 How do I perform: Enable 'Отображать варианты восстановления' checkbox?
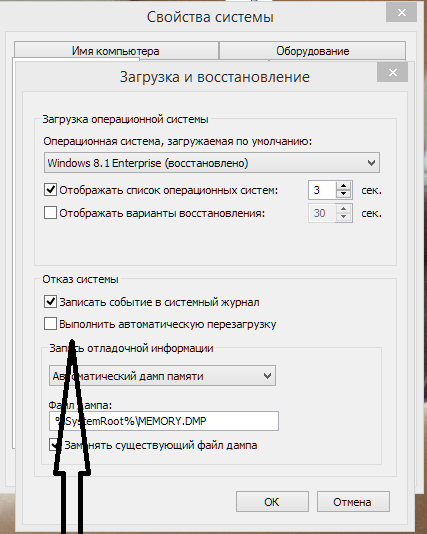50,213
